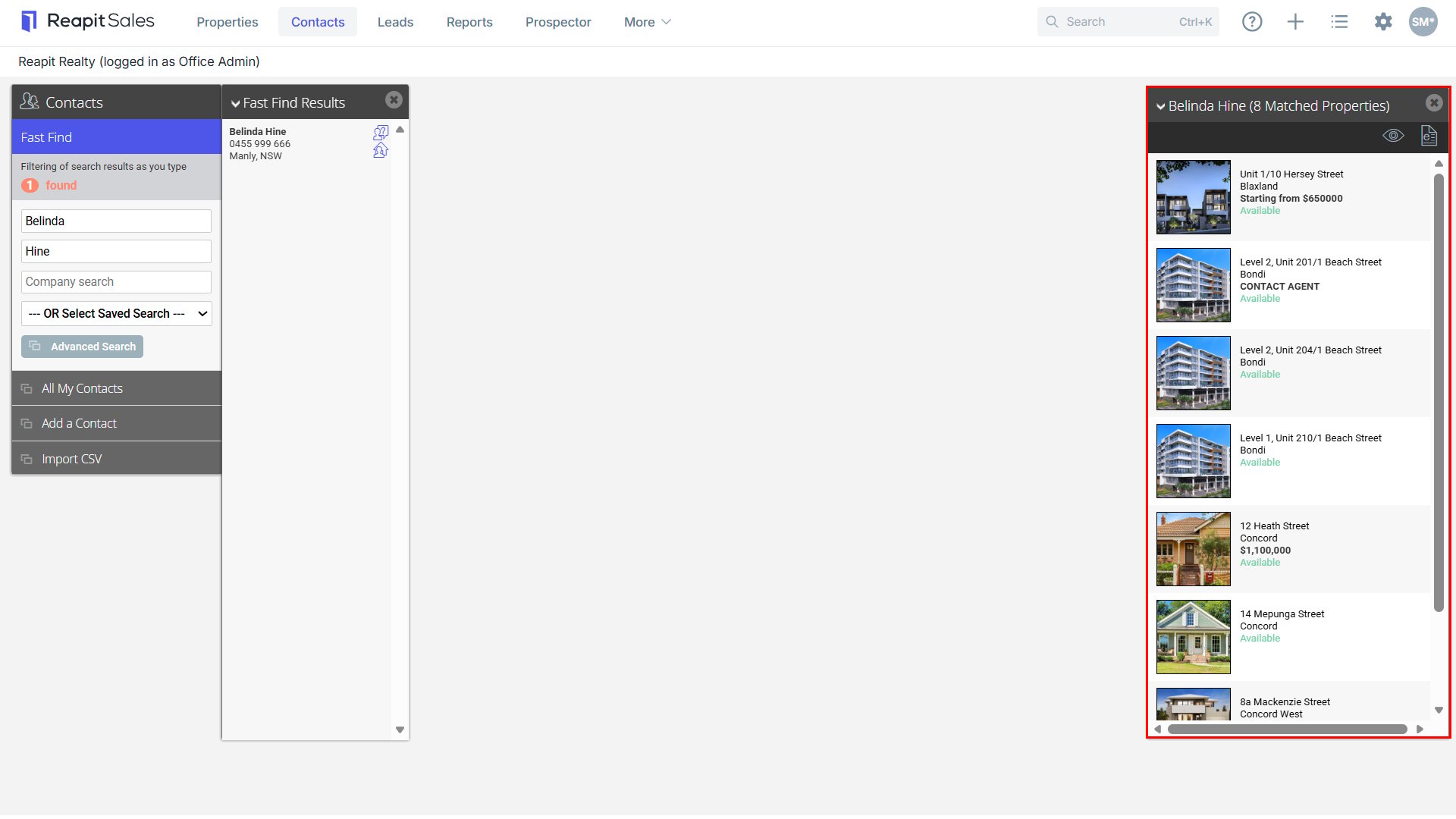
Task: Go to the Prospector tab
Action: [558, 22]
